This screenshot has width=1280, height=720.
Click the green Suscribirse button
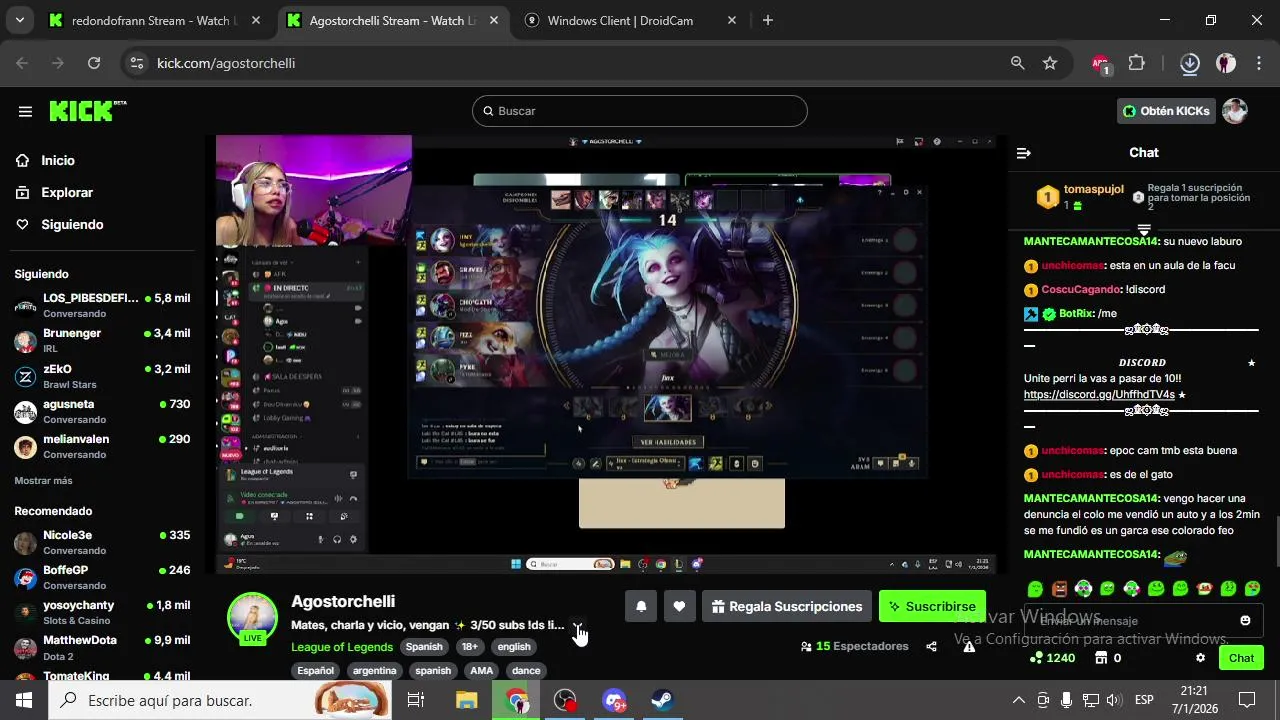[x=932, y=607]
